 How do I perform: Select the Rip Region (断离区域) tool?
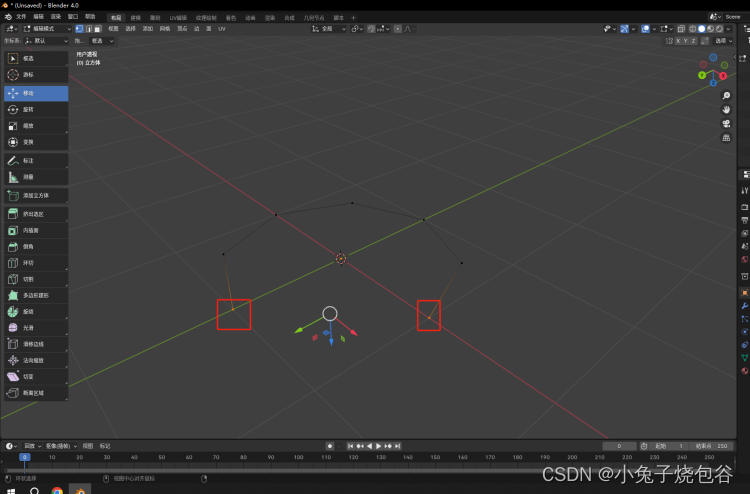point(36,393)
